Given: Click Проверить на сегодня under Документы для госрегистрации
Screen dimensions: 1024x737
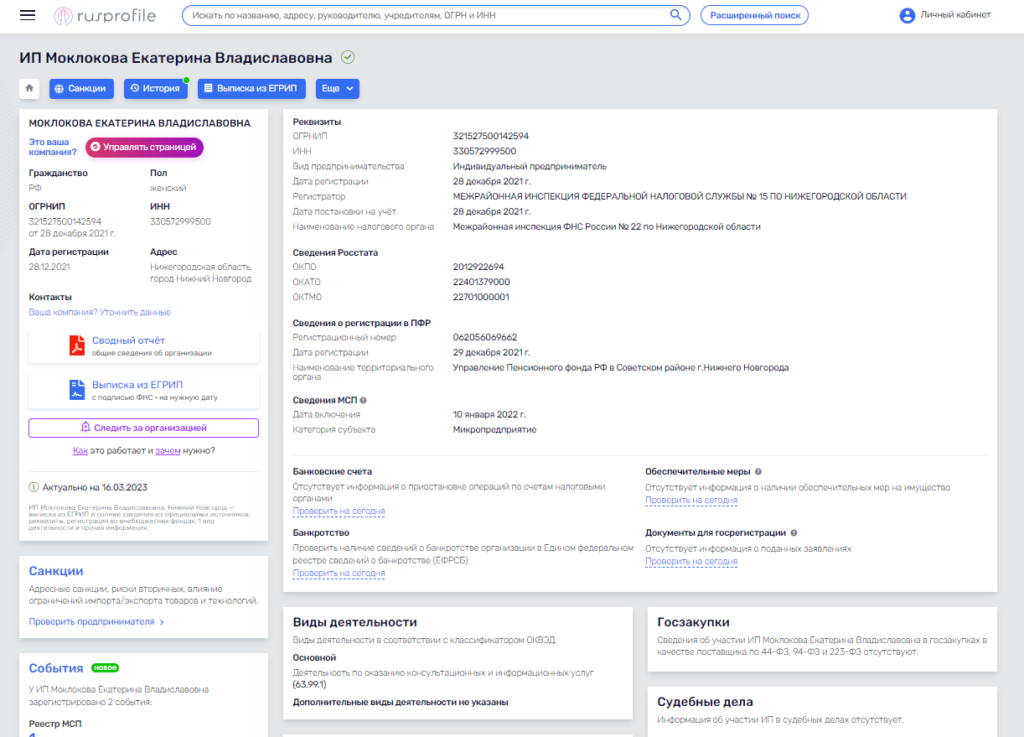Looking at the screenshot, I should tap(692, 561).
